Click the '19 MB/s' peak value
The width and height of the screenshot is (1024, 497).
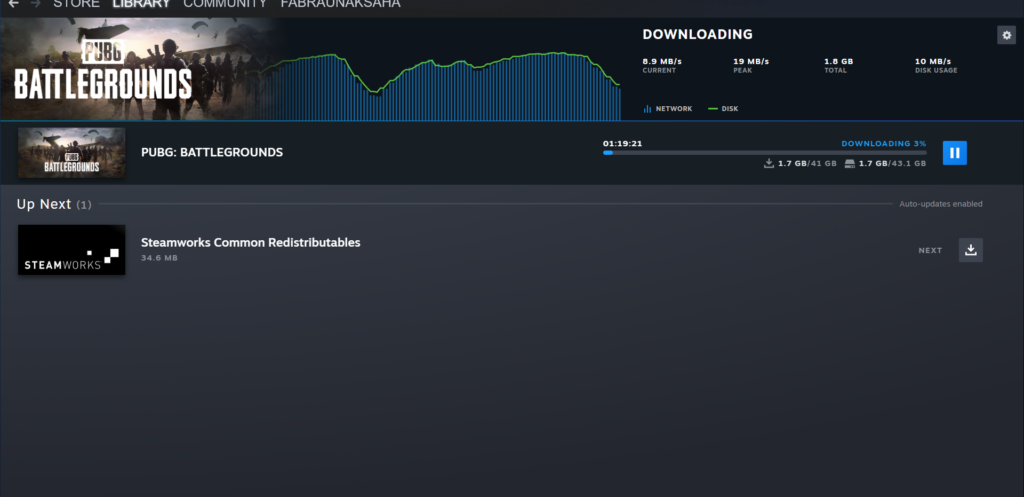(x=751, y=61)
